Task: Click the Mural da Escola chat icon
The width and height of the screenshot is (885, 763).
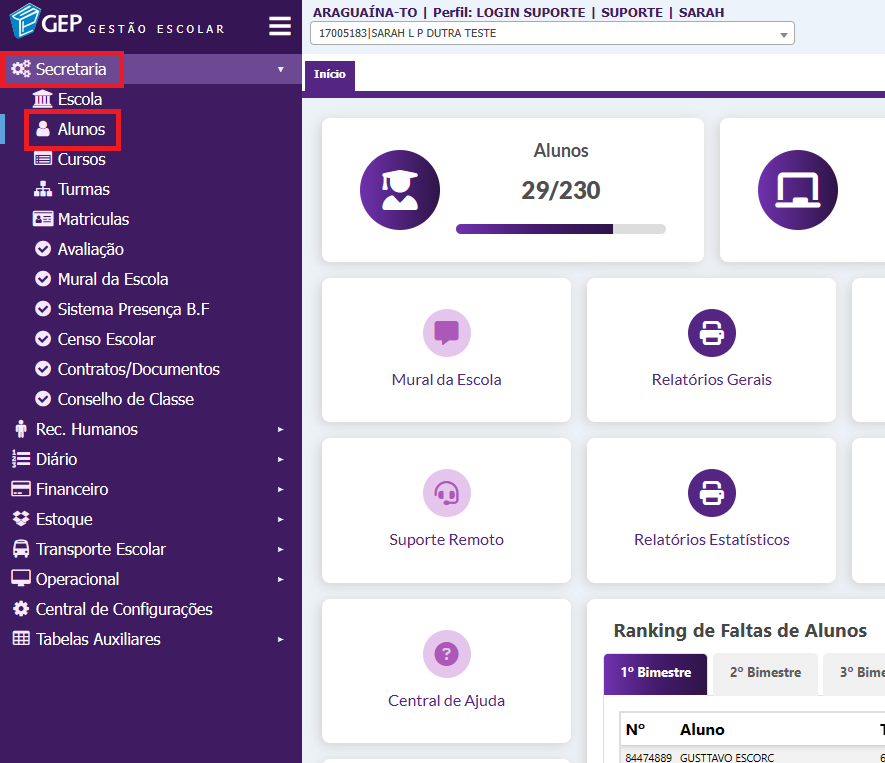Action: (x=446, y=333)
